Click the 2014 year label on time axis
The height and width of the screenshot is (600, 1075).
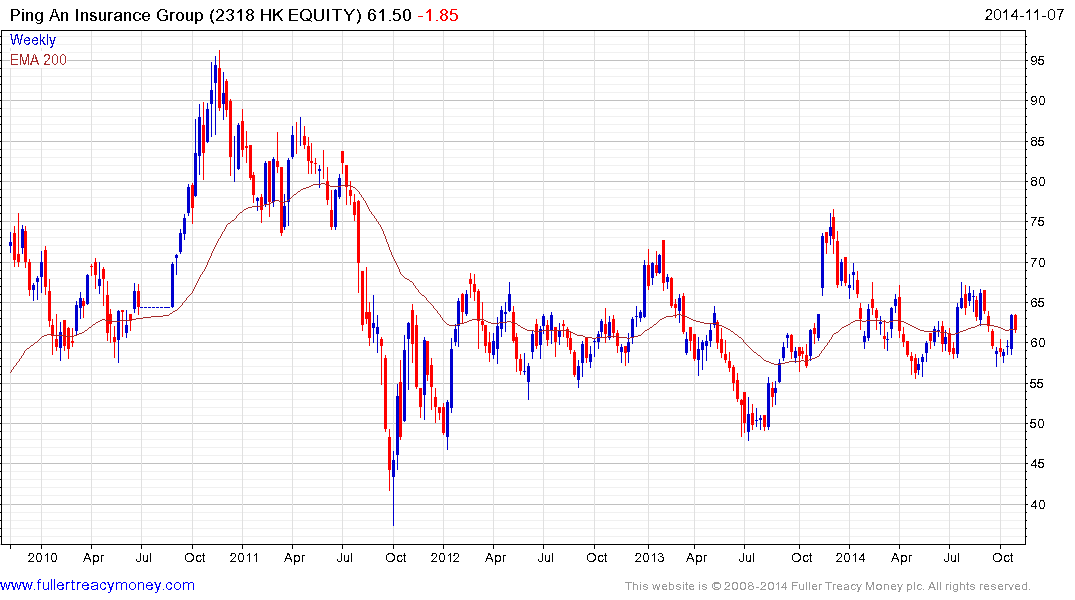click(850, 557)
